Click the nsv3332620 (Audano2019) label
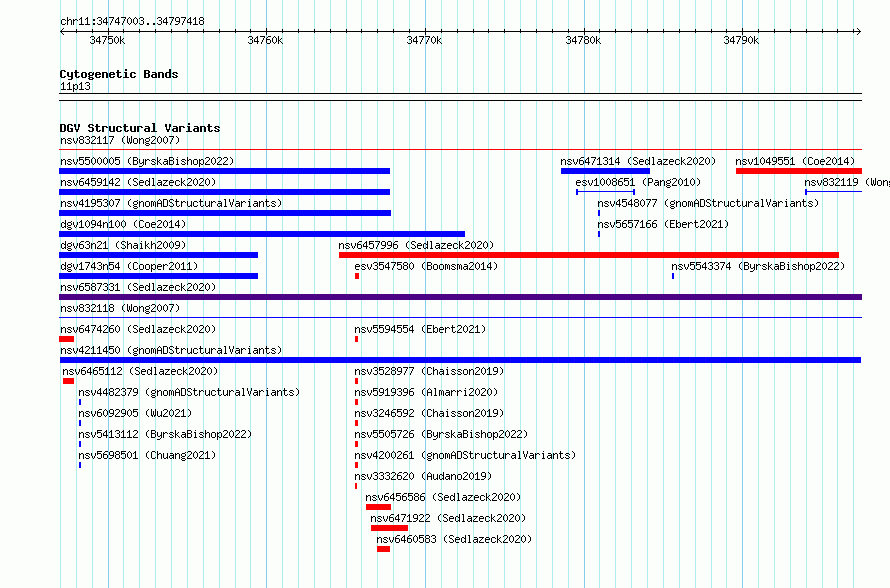Image resolution: width=890 pixels, height=588 pixels. (423, 476)
